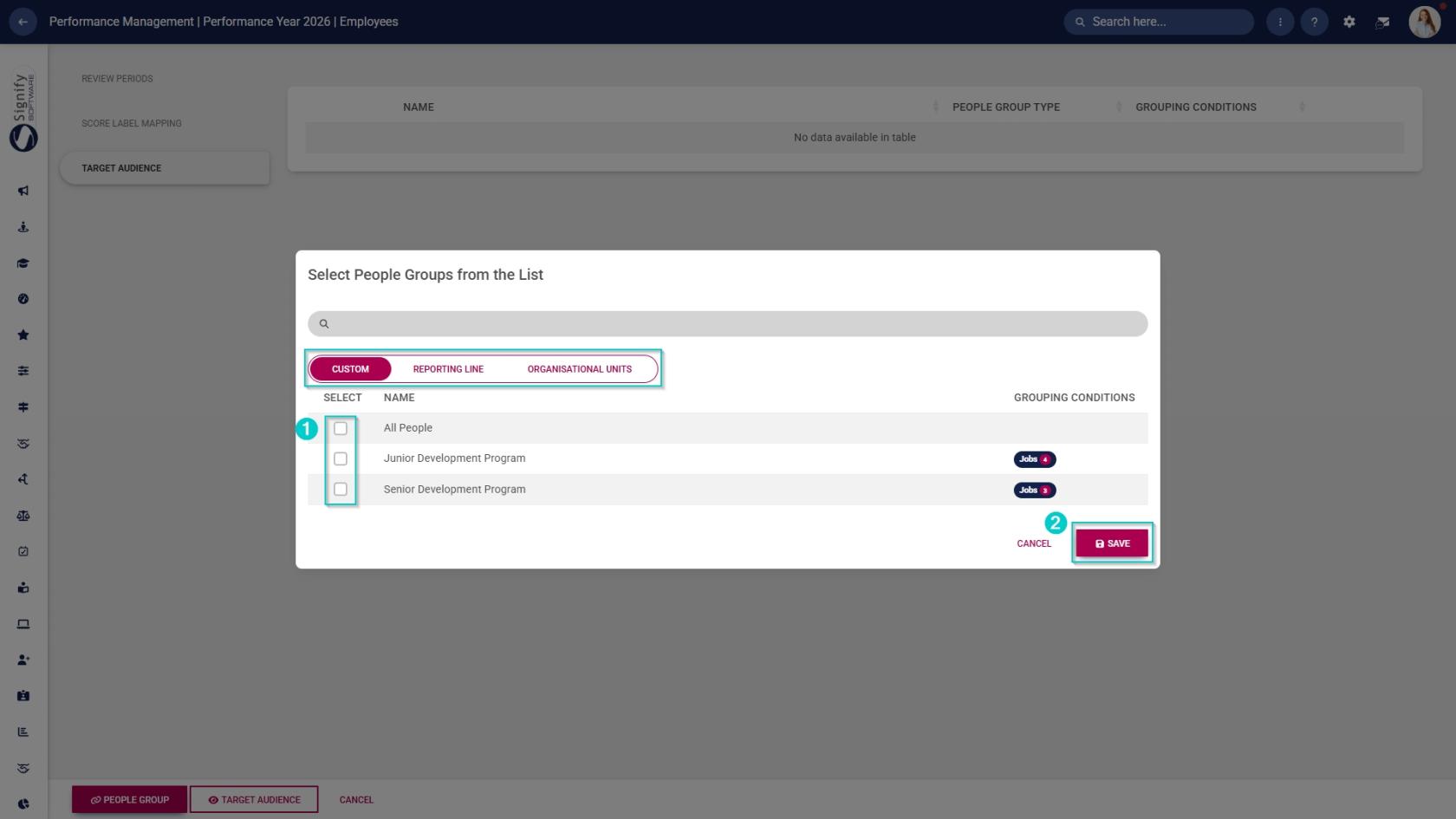Tick the All People checkbox
Viewport: 1456px width, 819px height.
pos(341,428)
